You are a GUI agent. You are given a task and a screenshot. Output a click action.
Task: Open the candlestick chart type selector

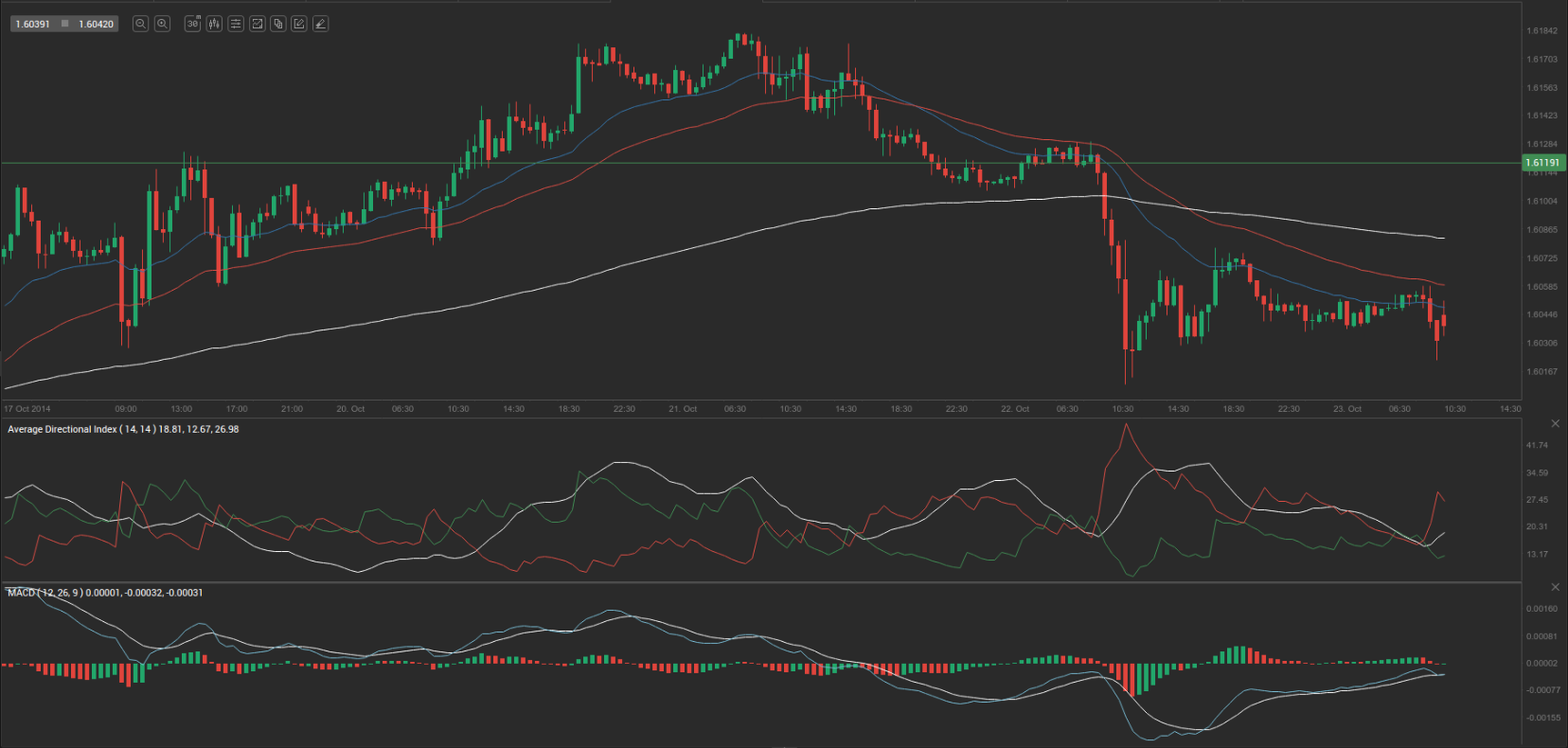(x=214, y=24)
